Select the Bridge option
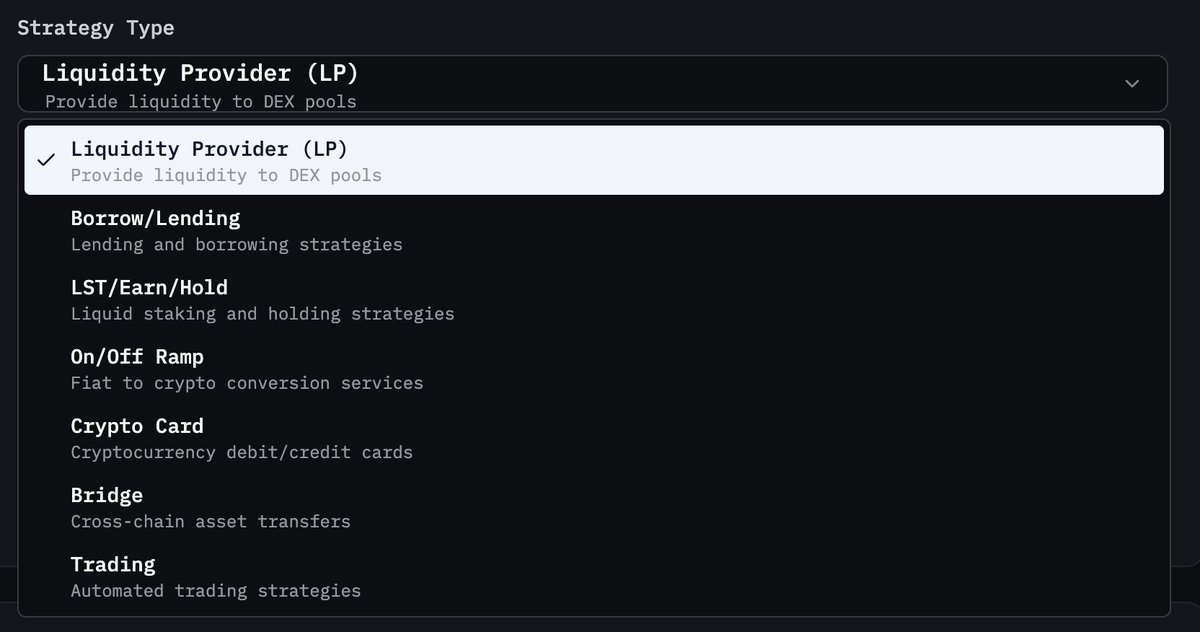The image size is (1200, 632). point(594,507)
